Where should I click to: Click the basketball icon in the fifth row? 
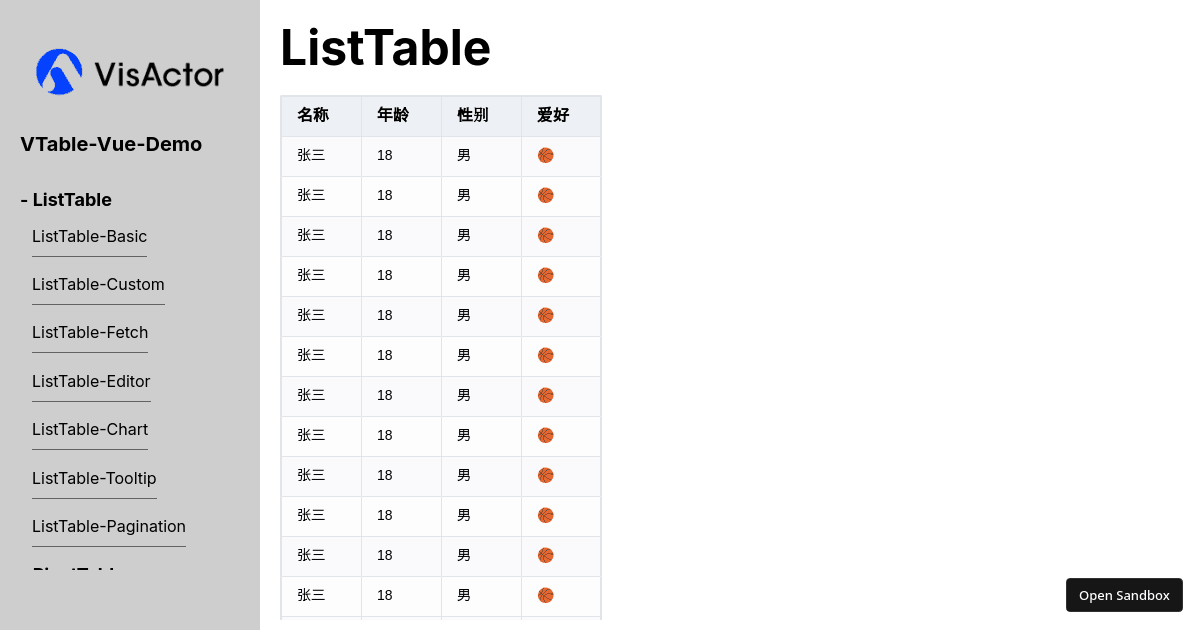(x=545, y=315)
